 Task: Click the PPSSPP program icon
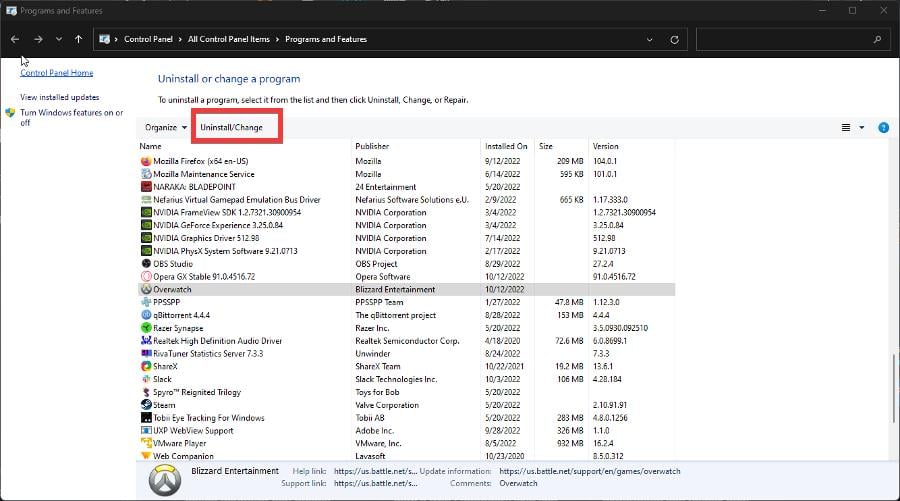coord(146,302)
